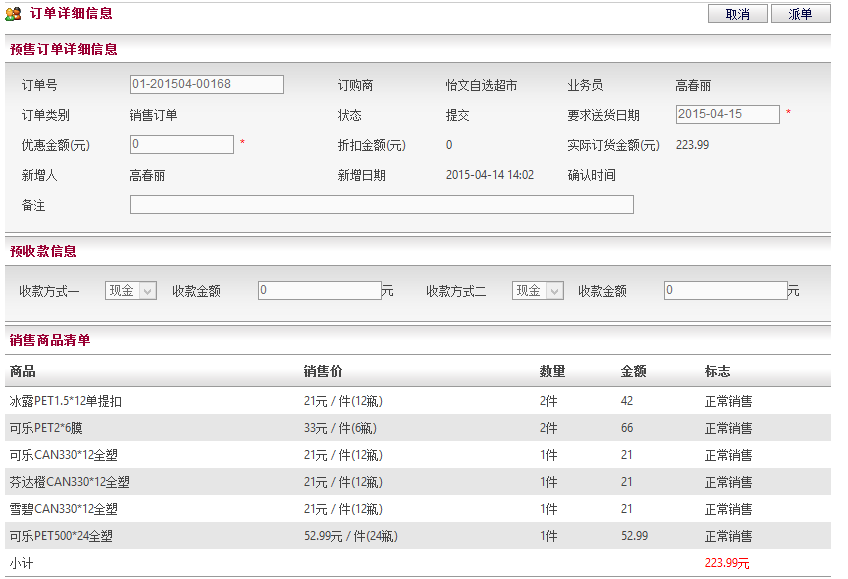Click price 52.99元 / 件(24瓶)
The height and width of the screenshot is (579, 848).
(x=350, y=536)
